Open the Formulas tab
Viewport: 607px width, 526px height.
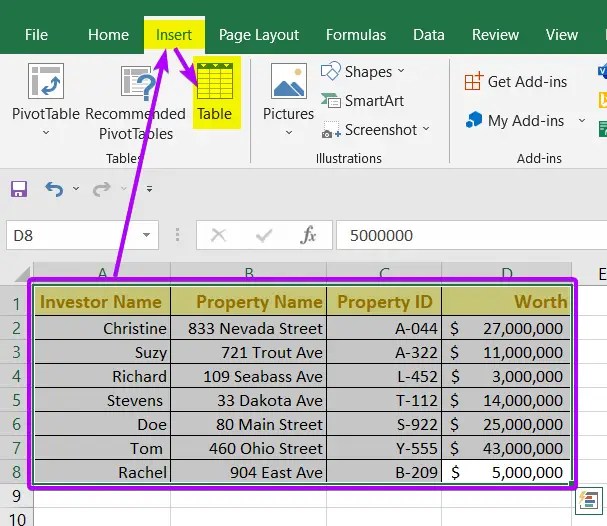tap(356, 35)
